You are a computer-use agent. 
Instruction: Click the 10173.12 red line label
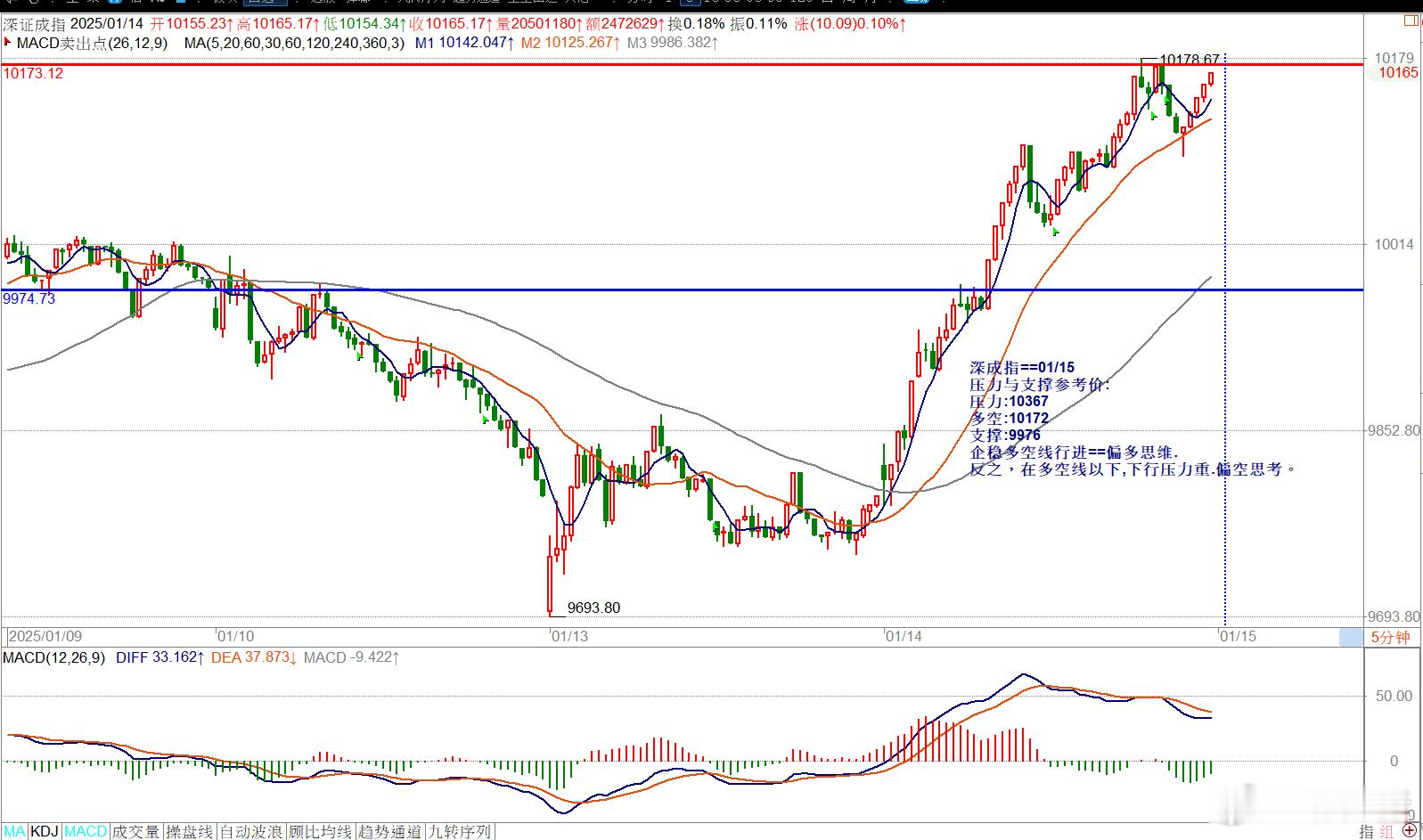point(33,74)
